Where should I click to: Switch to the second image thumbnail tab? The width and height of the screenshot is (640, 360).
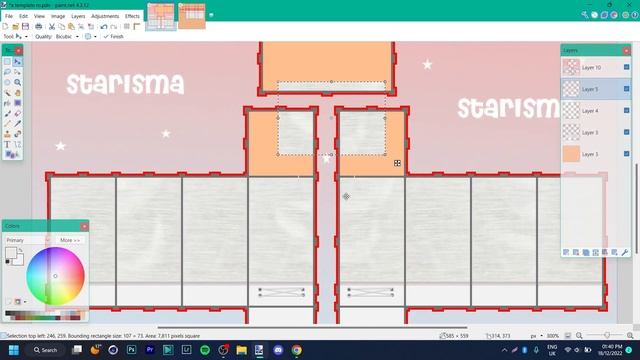point(192,16)
